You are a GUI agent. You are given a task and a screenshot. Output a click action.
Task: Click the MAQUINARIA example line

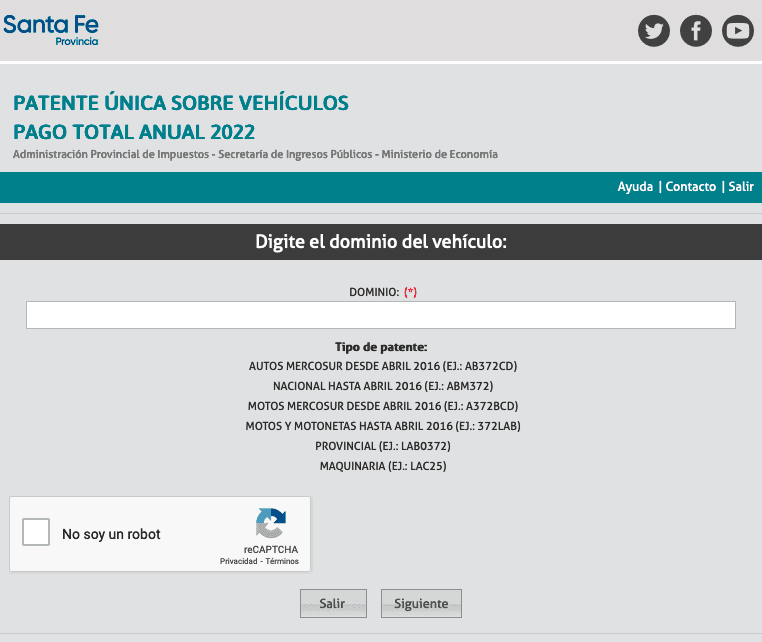click(382, 466)
